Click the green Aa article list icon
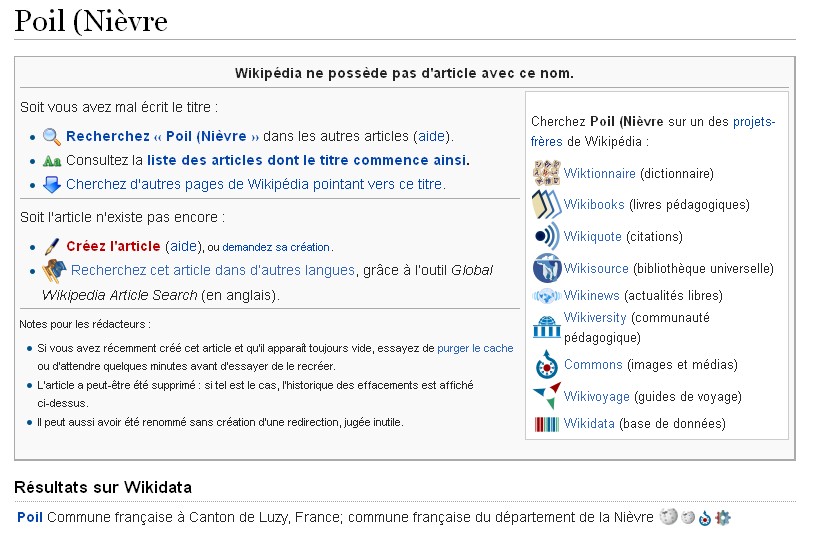Screen dimensions: 815x548 [51, 161]
